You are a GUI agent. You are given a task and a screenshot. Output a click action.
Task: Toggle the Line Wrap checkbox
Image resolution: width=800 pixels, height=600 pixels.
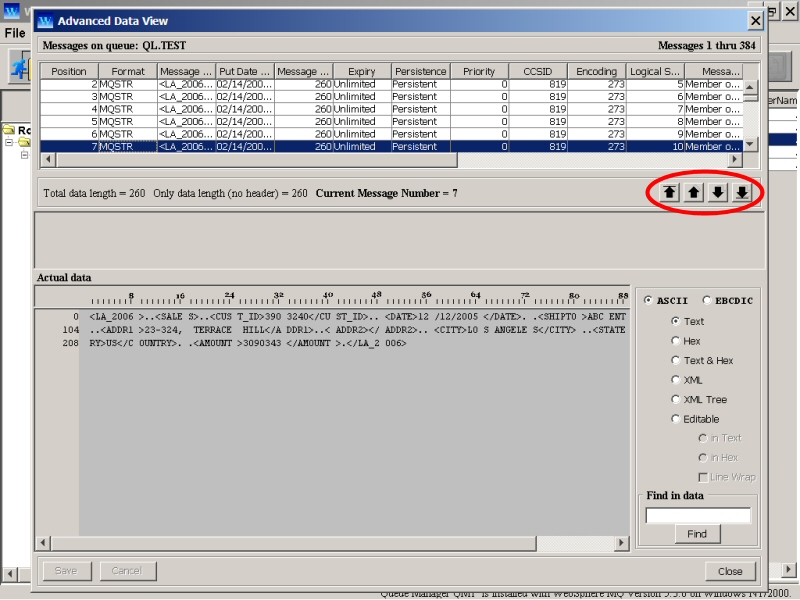click(x=703, y=477)
